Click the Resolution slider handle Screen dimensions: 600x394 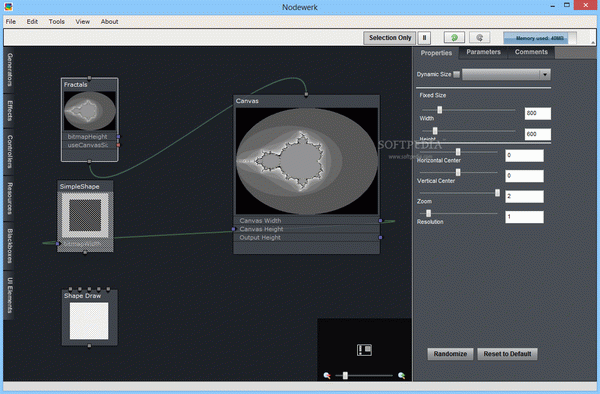pos(429,213)
